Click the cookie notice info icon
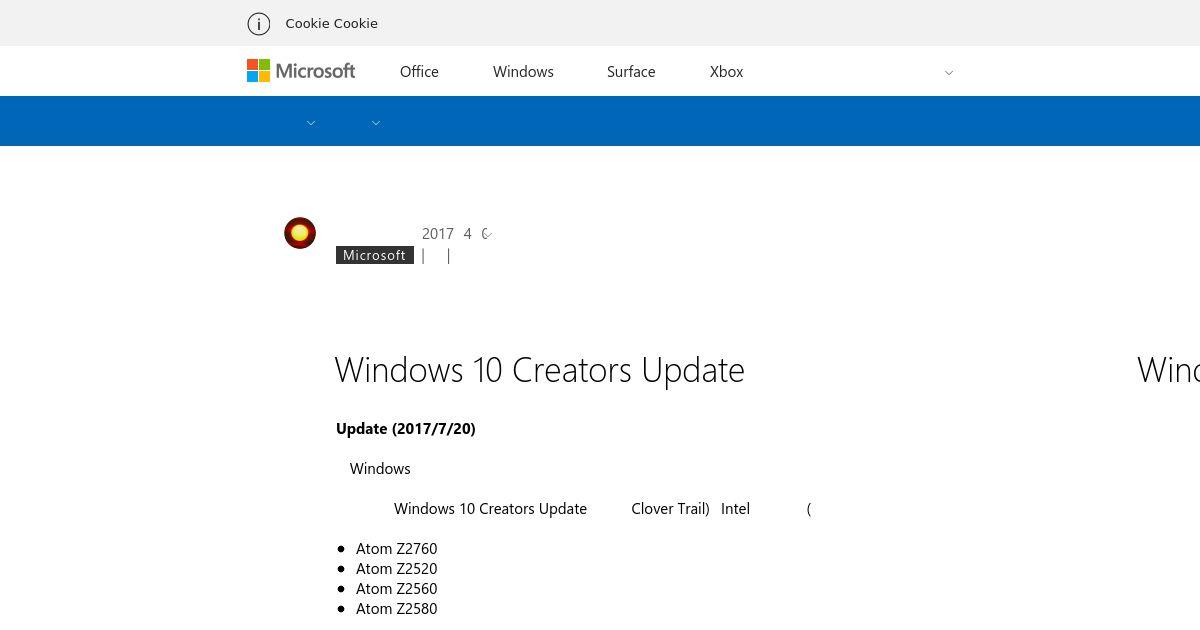This screenshot has width=1200, height=630. point(258,24)
